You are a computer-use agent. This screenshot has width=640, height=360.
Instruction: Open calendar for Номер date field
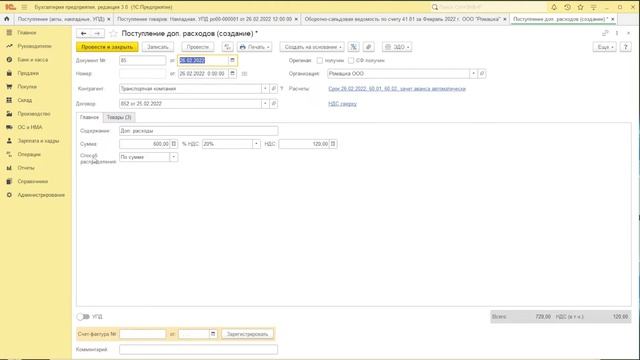tap(232, 73)
